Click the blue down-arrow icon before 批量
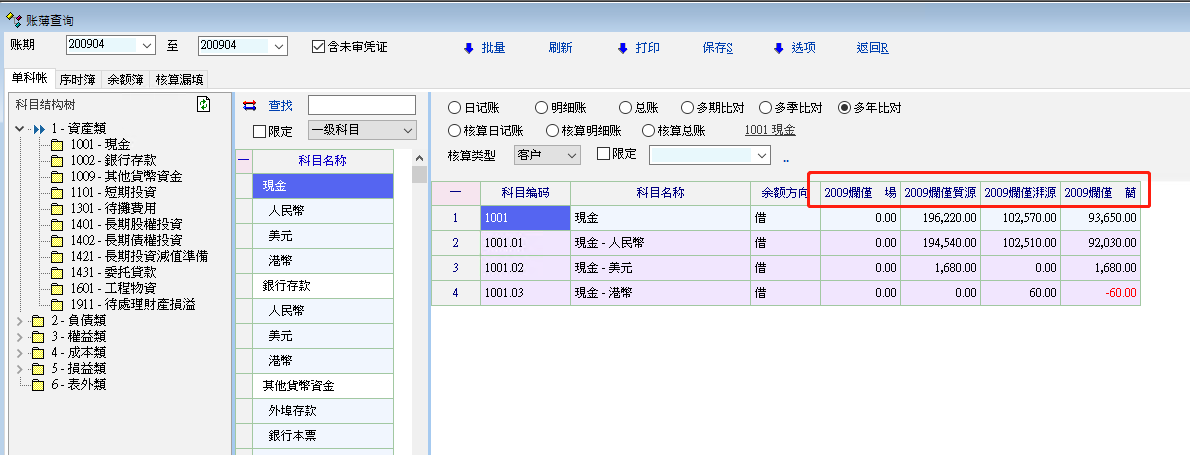This screenshot has height=468, width=1190. (x=468, y=48)
